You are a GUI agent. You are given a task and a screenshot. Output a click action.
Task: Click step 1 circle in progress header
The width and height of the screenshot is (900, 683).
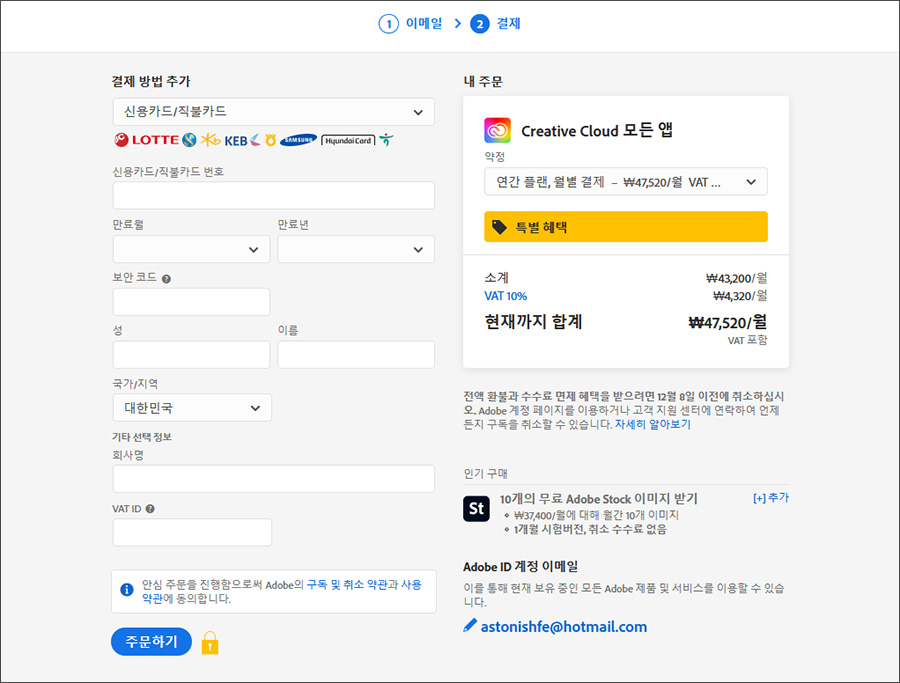click(389, 24)
